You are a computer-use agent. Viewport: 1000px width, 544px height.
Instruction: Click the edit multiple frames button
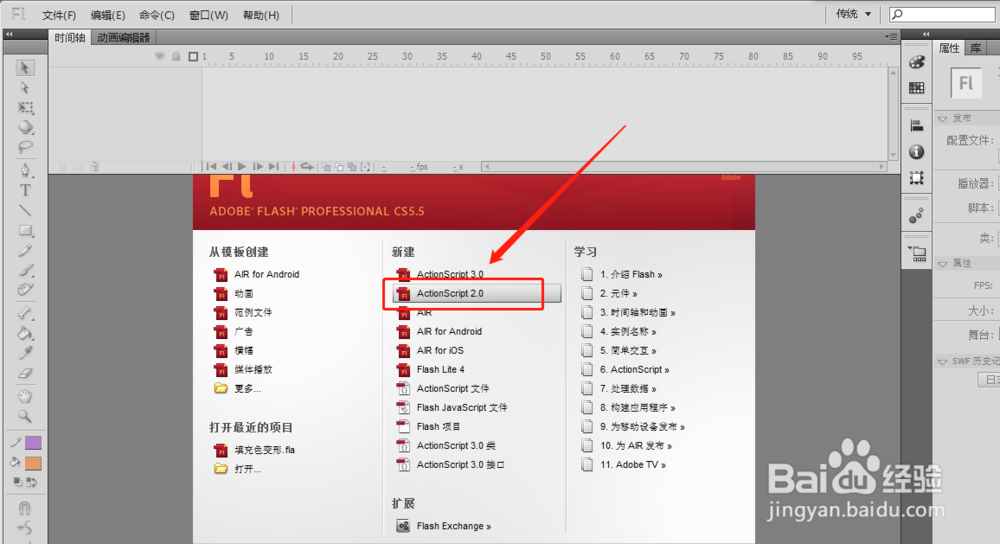[x=352, y=167]
